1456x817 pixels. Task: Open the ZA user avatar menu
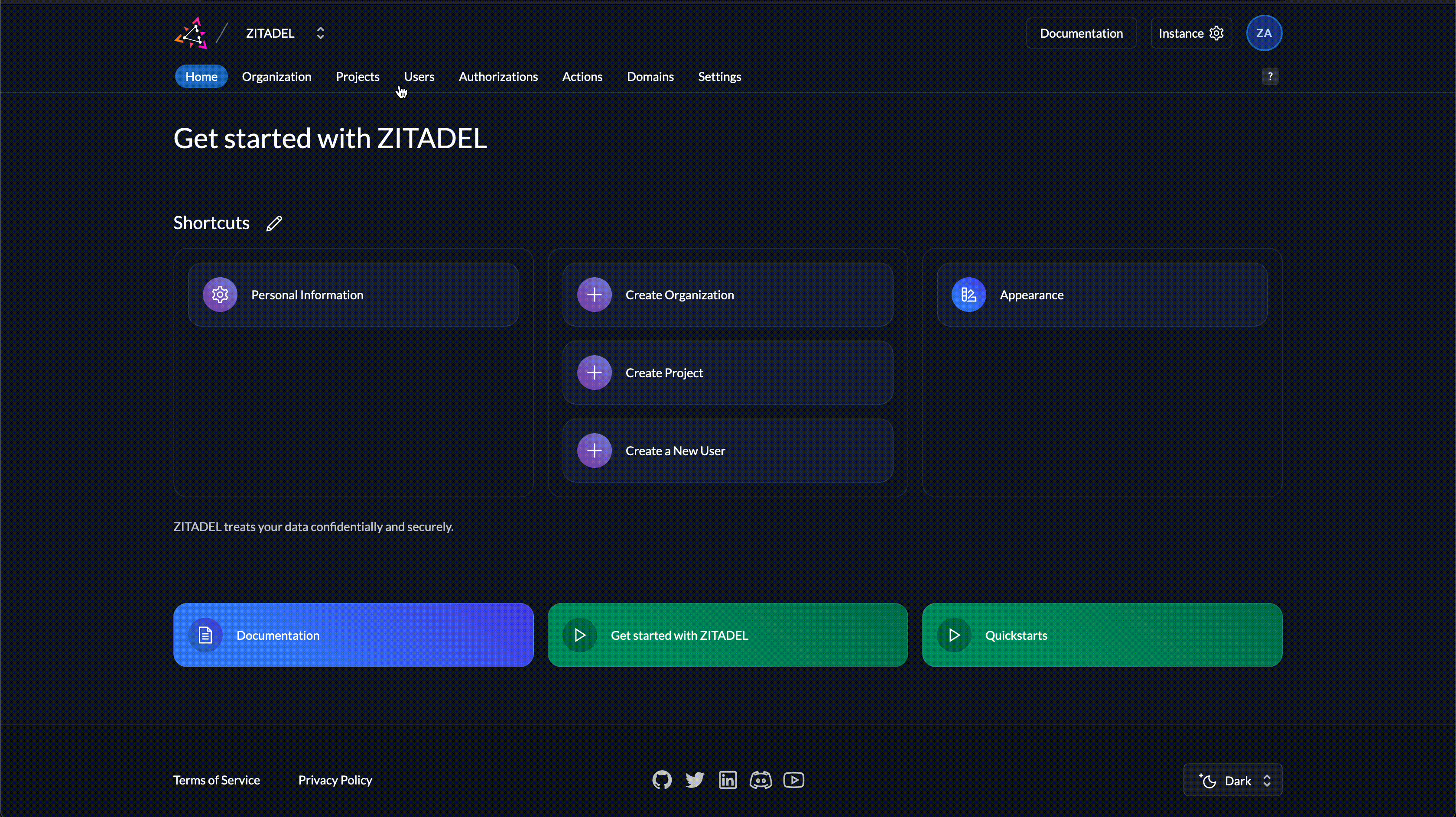pos(1264,33)
